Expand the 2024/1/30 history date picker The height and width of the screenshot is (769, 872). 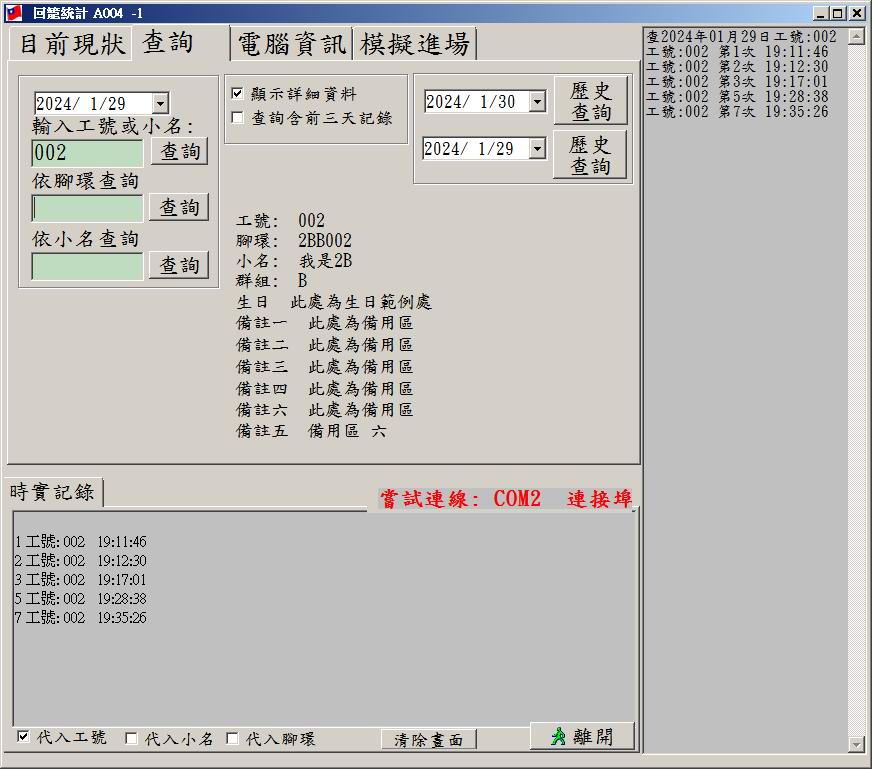537,102
